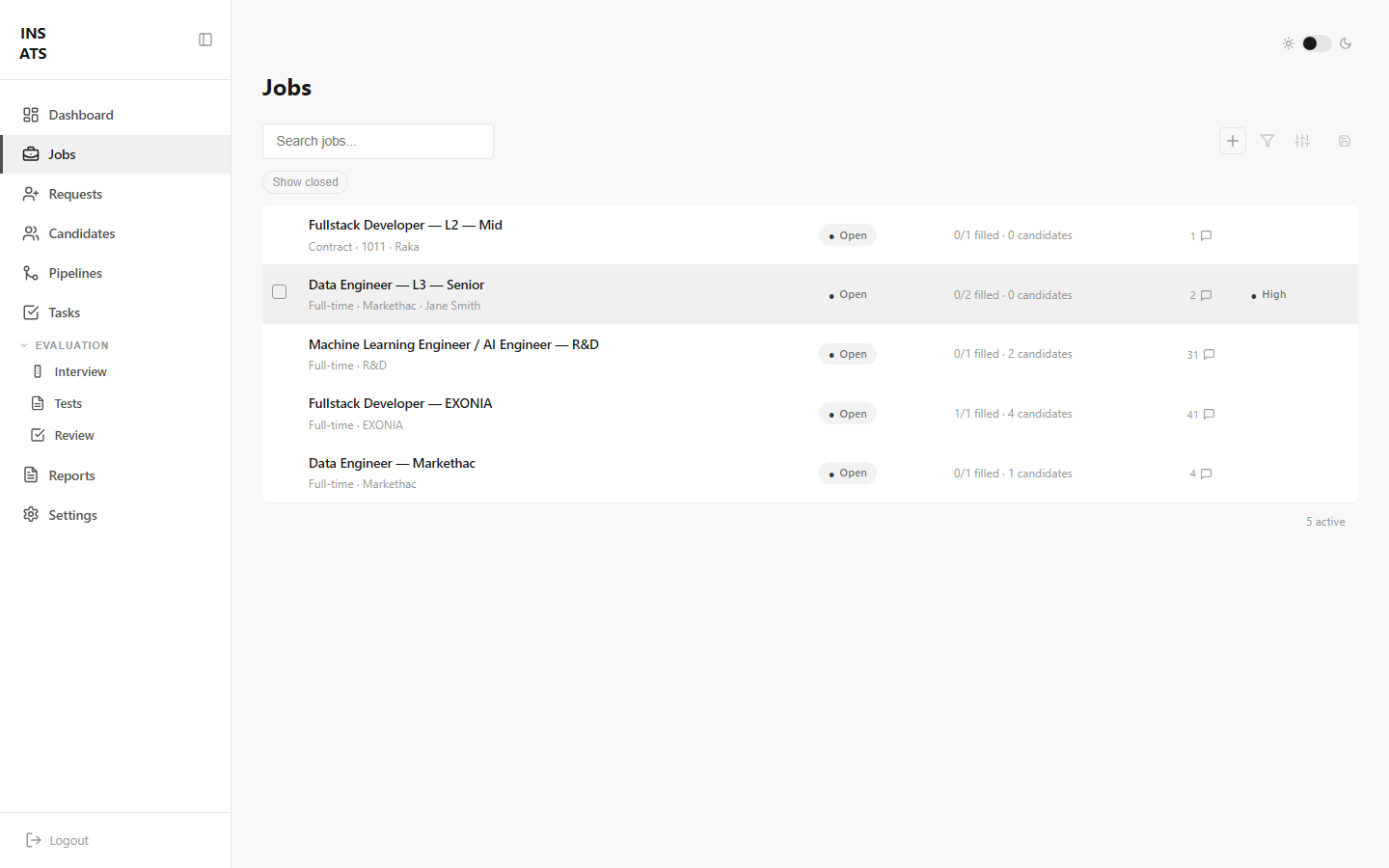This screenshot has height=868, width=1389.
Task: Open the Data Engineer — L3 — Senior job
Action: [396, 285]
